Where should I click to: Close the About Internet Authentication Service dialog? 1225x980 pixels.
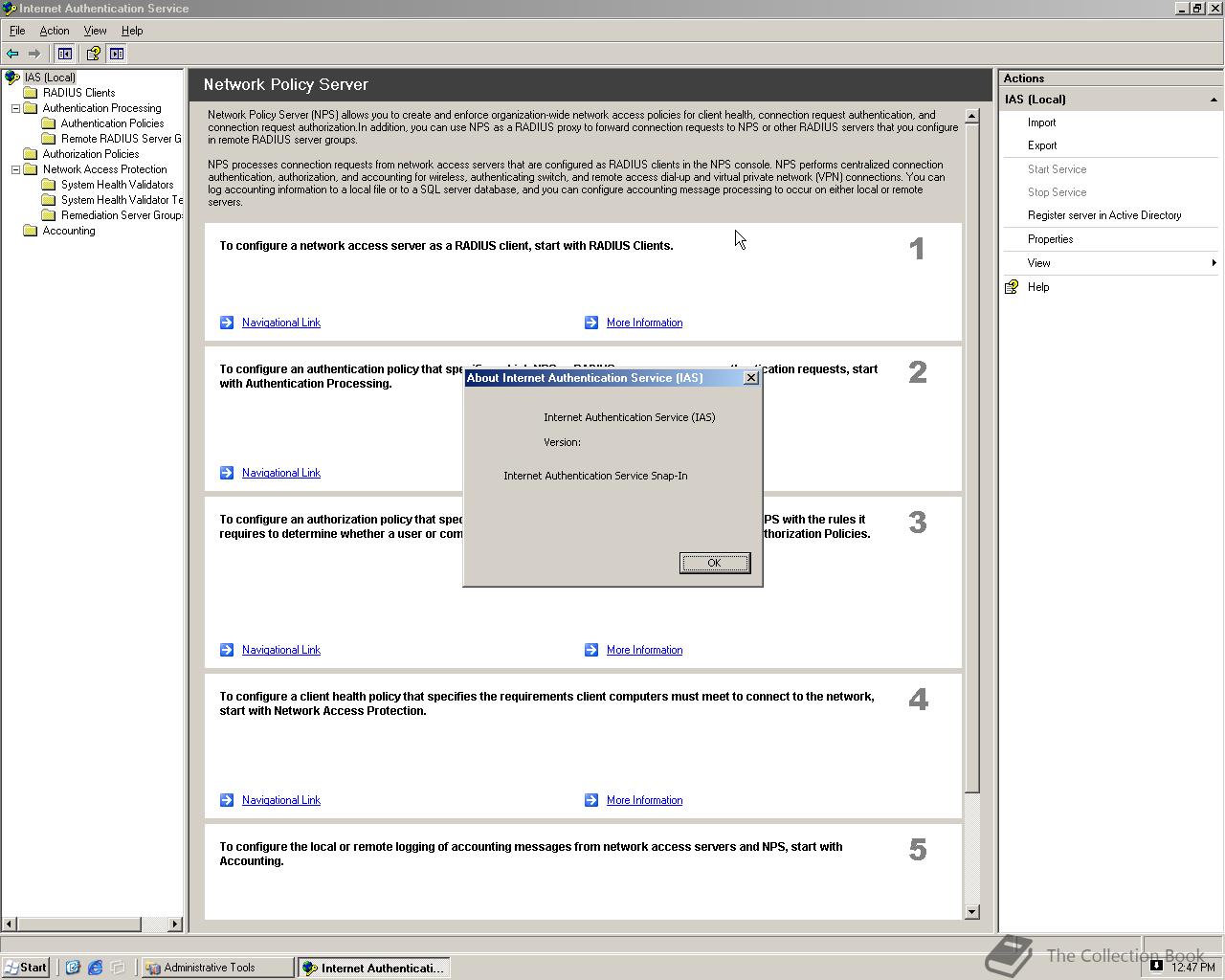tap(751, 378)
